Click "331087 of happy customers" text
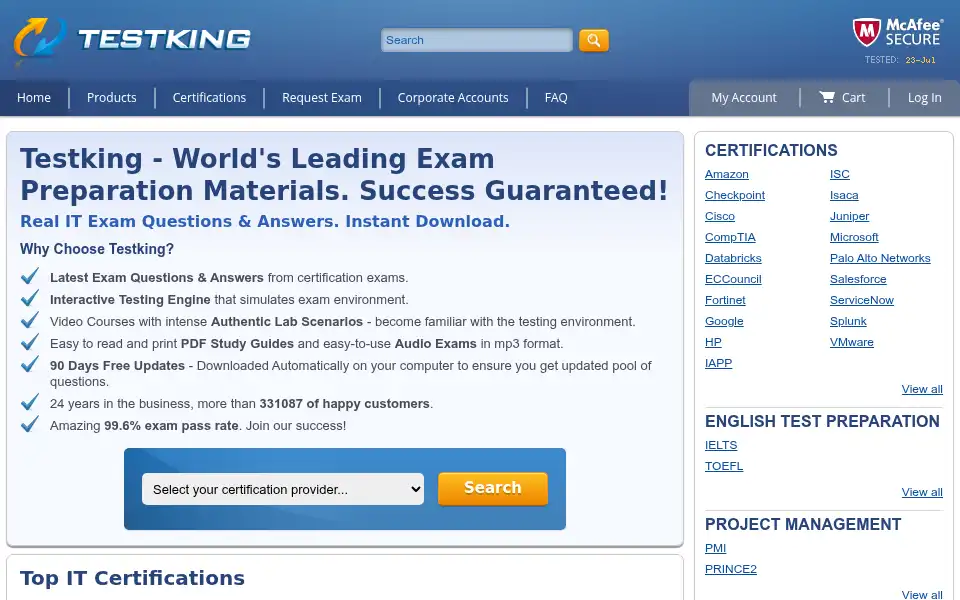This screenshot has width=960, height=600. pos(344,404)
